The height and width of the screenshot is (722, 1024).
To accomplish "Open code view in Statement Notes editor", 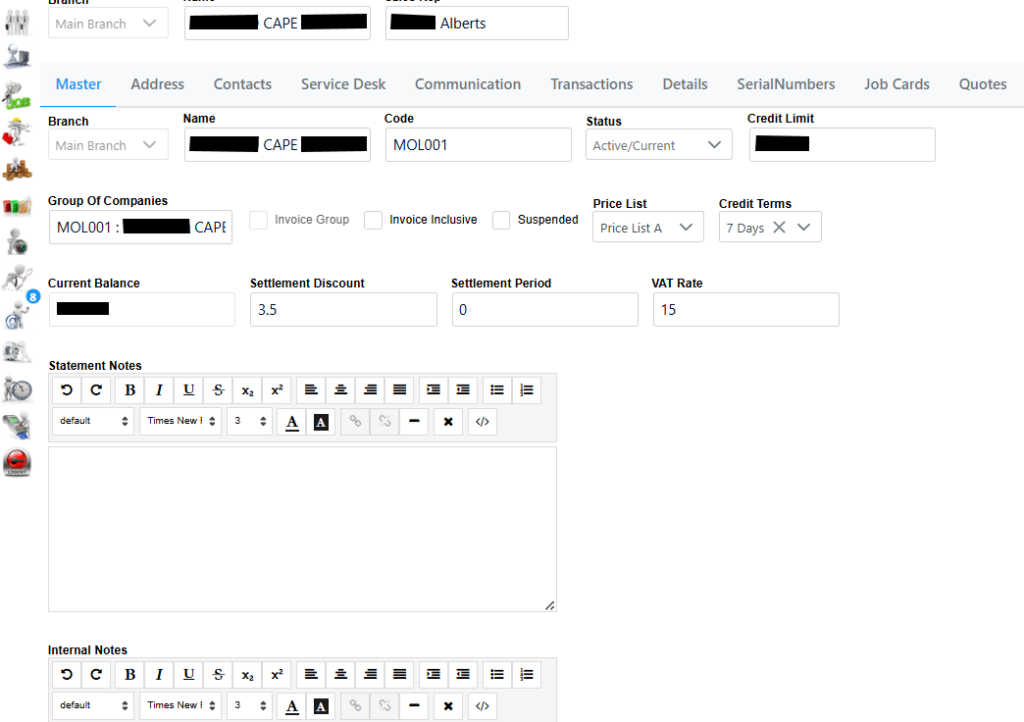I will click(482, 422).
